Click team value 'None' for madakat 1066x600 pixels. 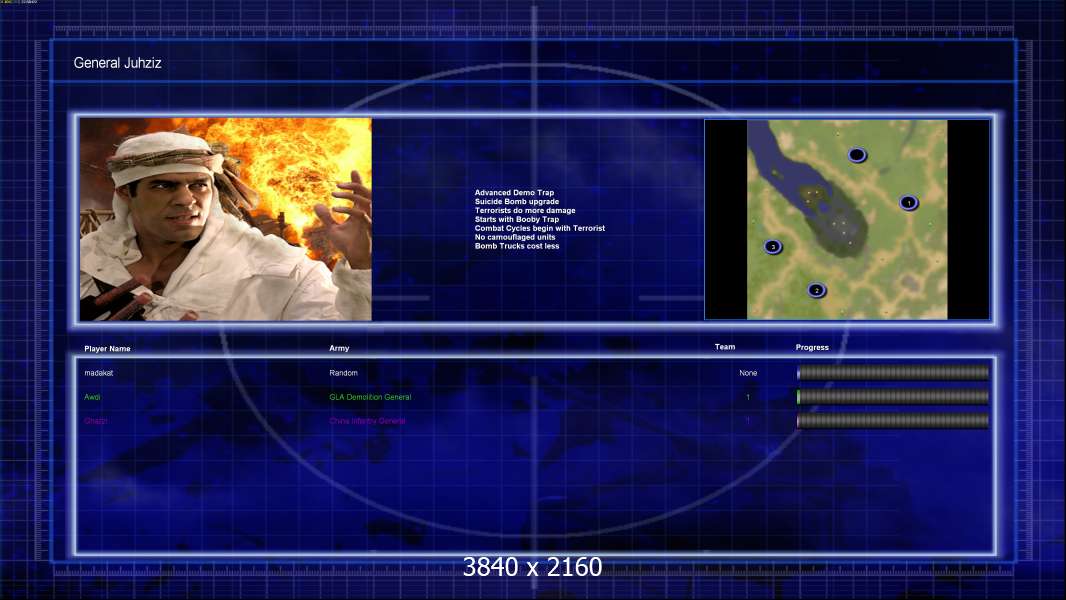(x=748, y=373)
